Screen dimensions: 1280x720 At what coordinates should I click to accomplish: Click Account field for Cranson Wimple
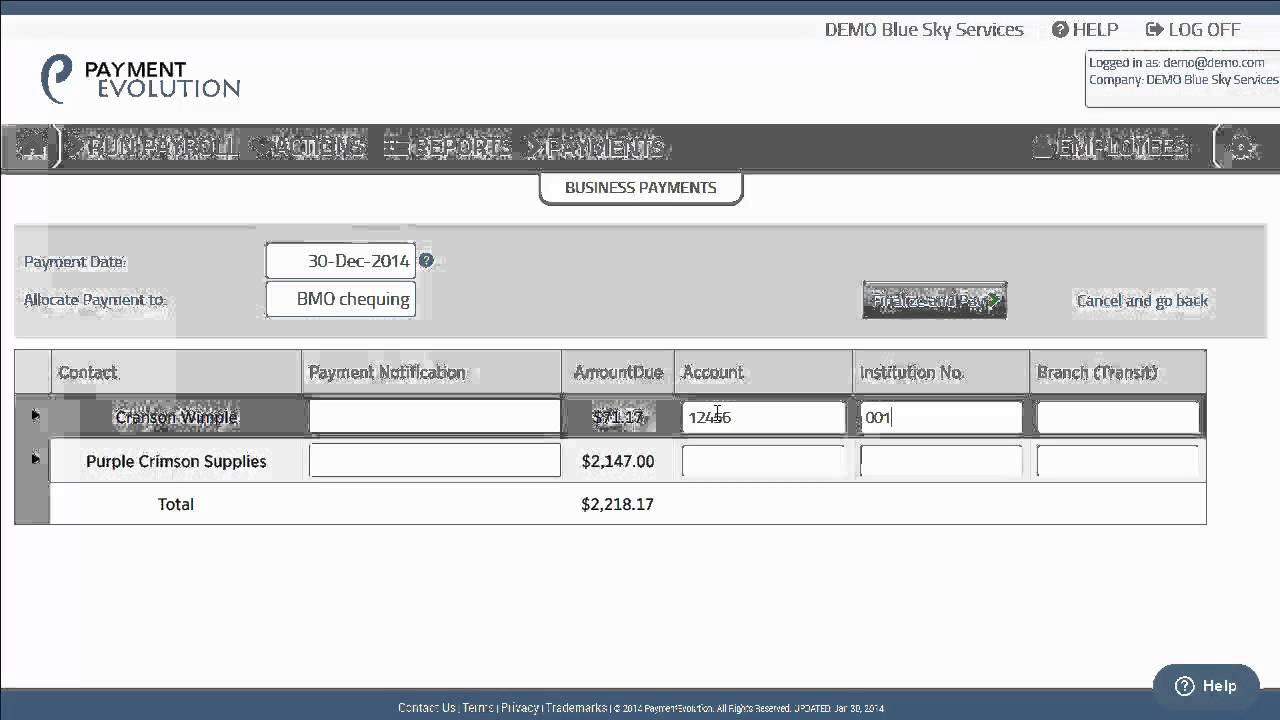pyautogui.click(x=764, y=417)
